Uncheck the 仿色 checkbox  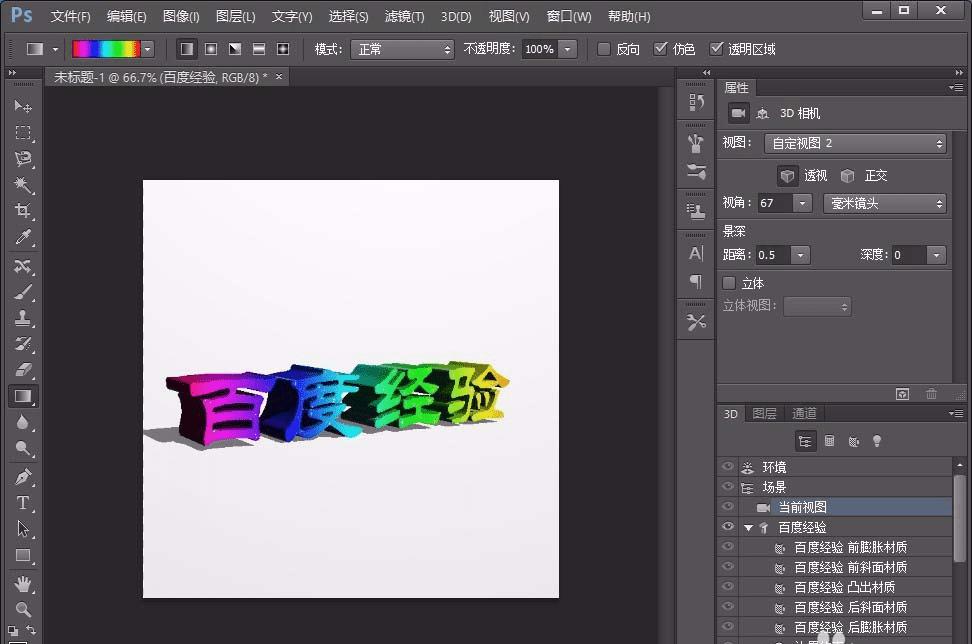click(660, 49)
